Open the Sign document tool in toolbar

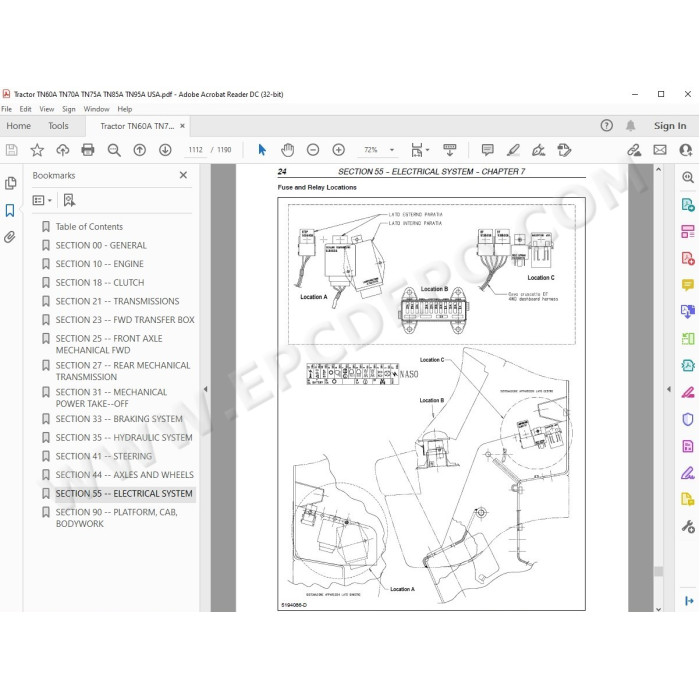tap(538, 150)
